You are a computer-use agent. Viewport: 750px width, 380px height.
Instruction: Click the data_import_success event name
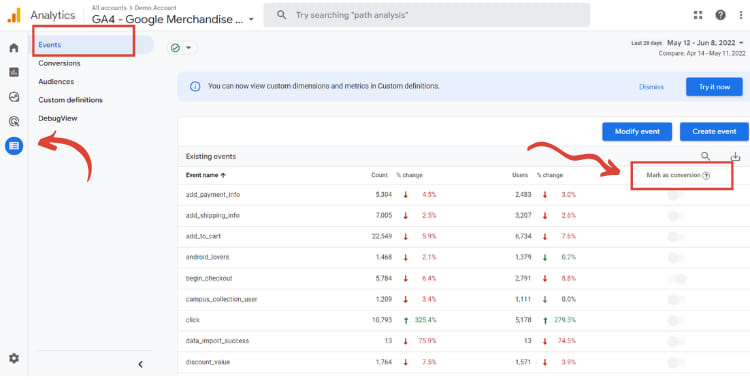pyautogui.click(x=217, y=341)
